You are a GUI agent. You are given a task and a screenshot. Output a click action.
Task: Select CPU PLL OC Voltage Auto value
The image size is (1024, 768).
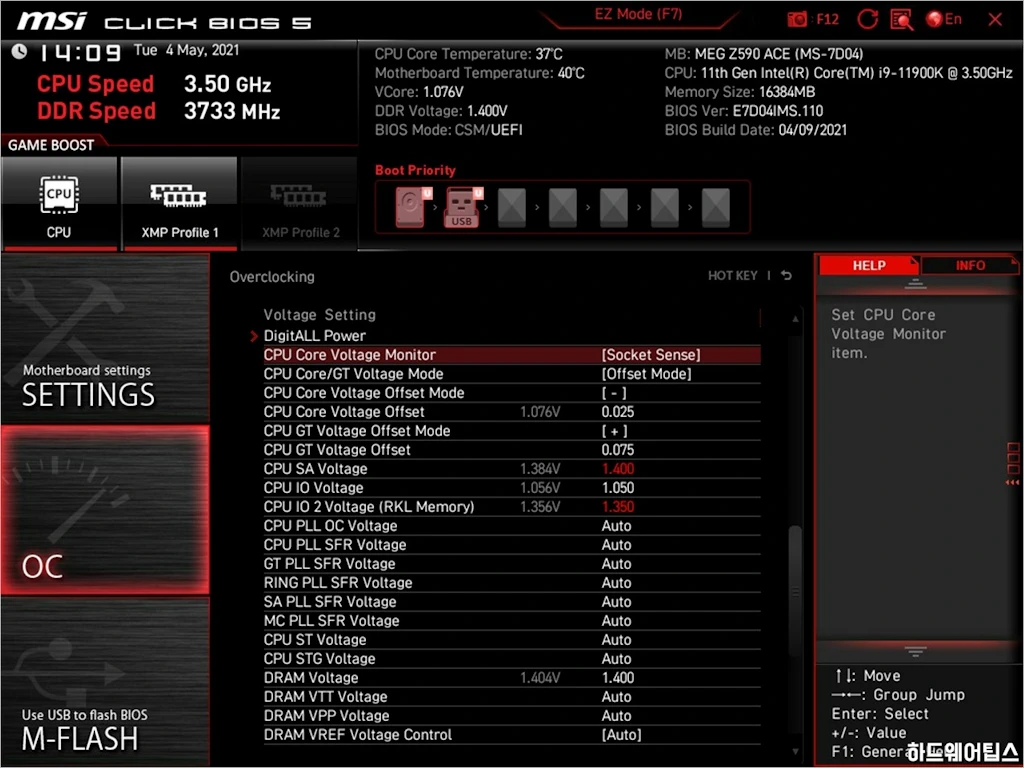click(x=616, y=526)
